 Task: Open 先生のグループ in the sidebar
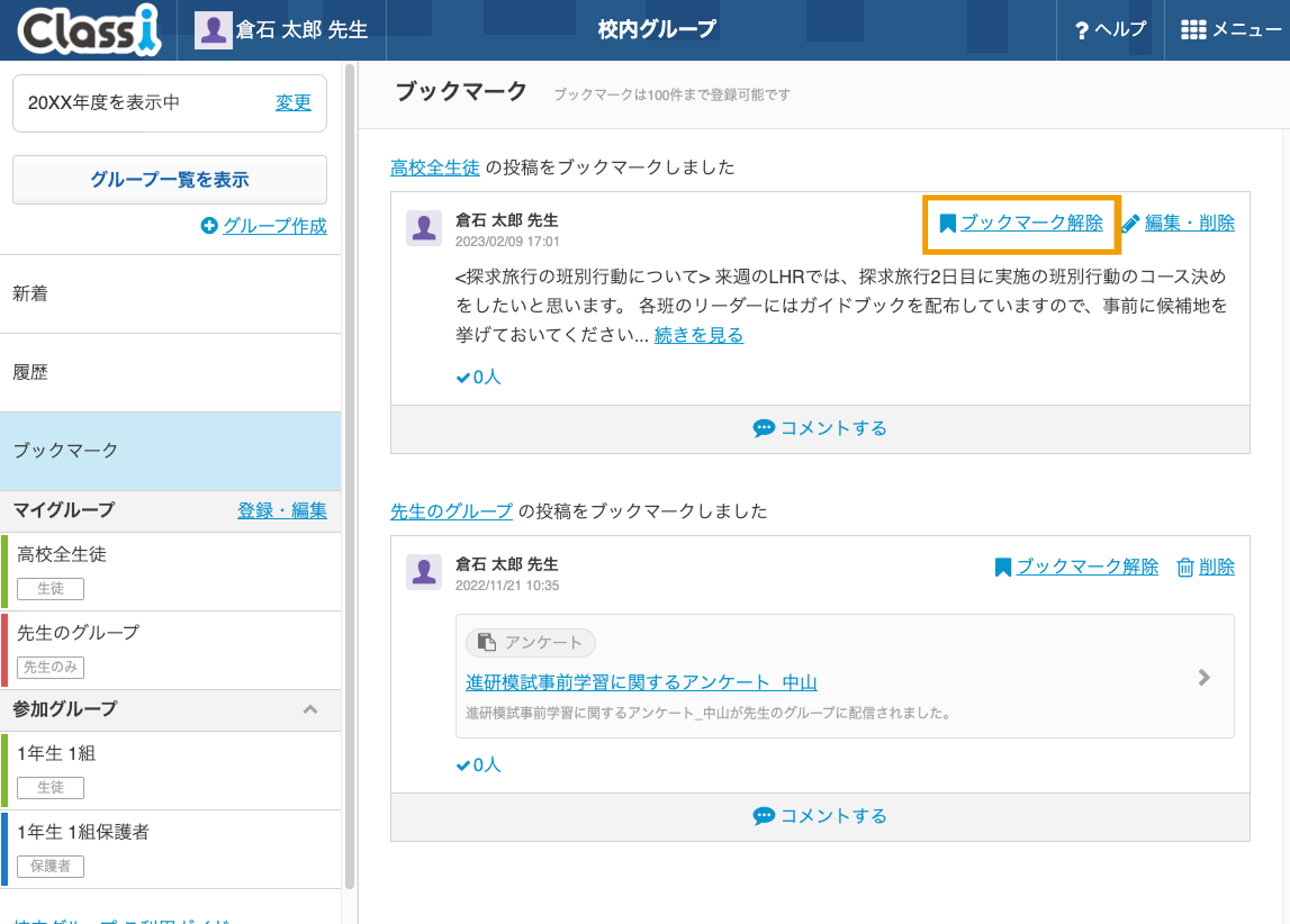point(171,650)
